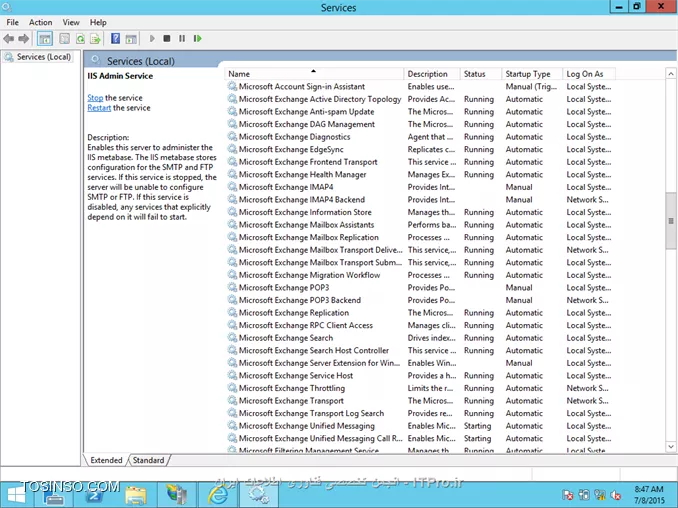Click the Forward arrow in the toolbar
The image size is (678, 508).
(24, 39)
